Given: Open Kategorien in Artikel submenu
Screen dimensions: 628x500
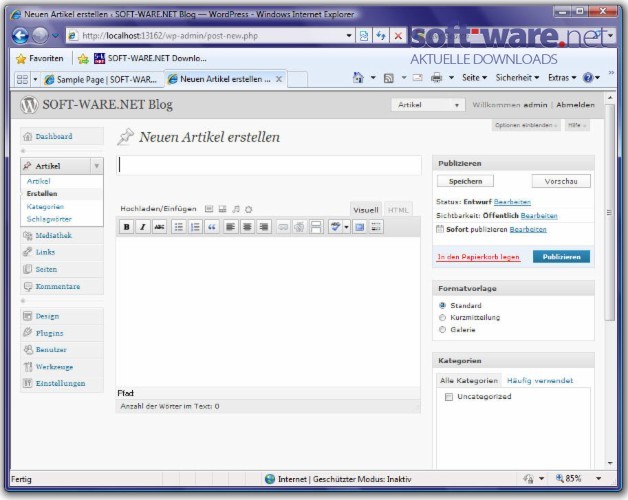Looking at the screenshot, I should coord(45,207).
